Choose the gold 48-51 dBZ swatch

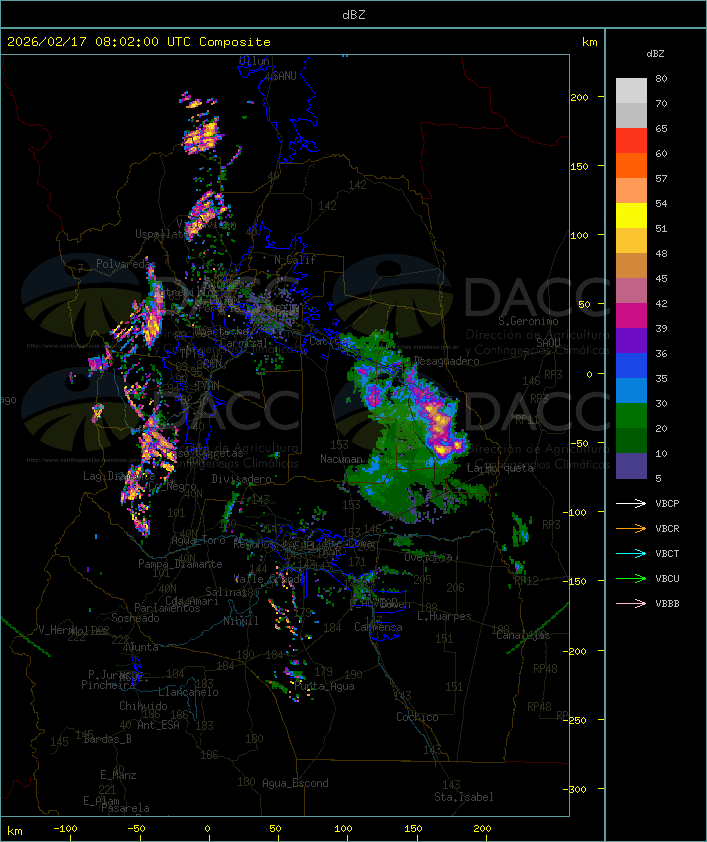[x=631, y=241]
